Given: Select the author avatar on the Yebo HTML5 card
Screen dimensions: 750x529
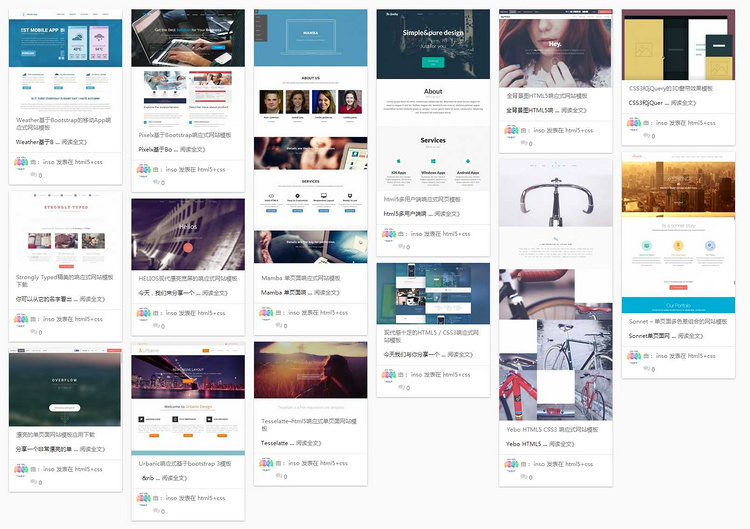Looking at the screenshot, I should pyautogui.click(x=511, y=465).
